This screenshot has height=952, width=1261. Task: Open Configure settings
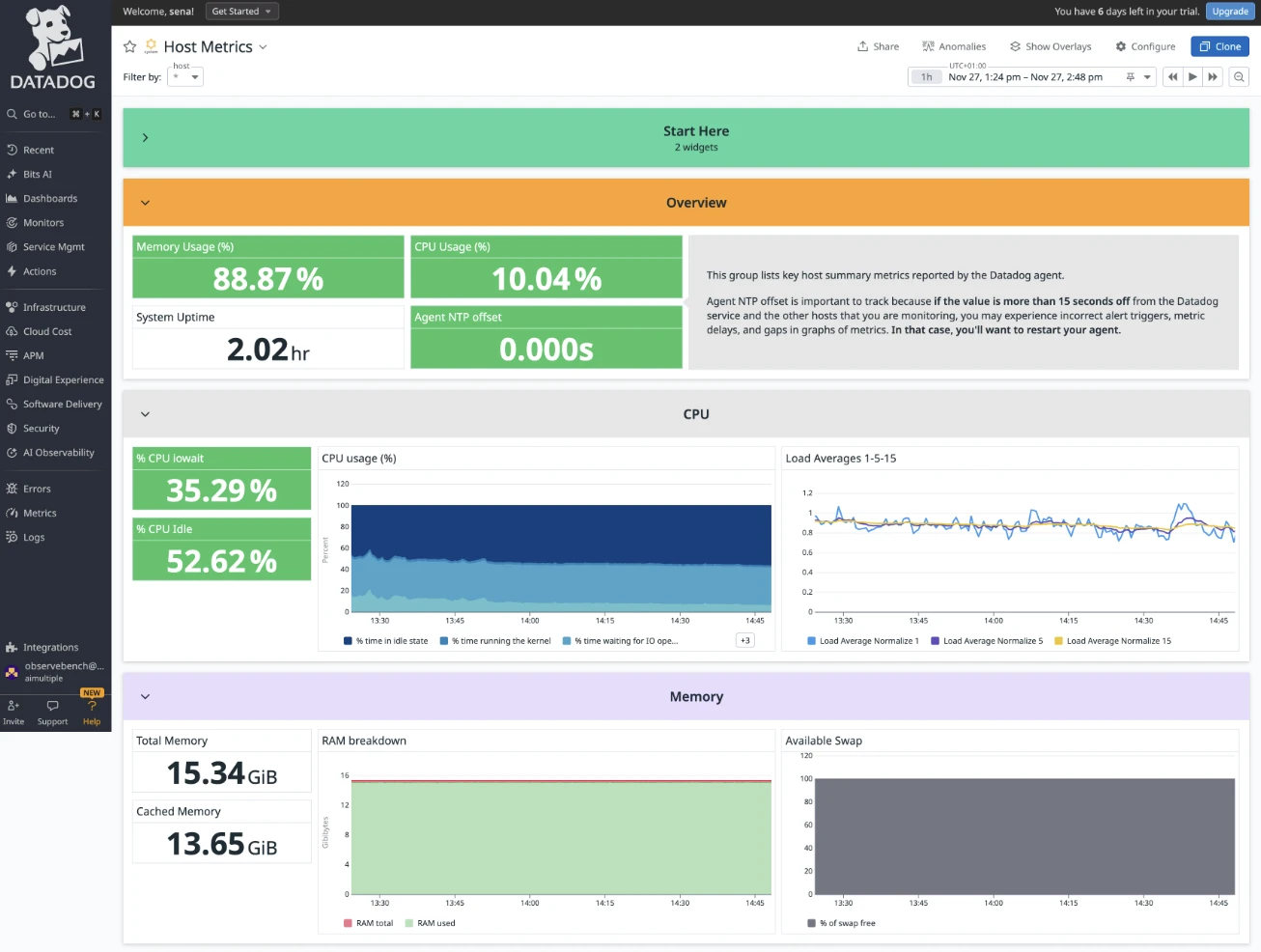(1145, 46)
